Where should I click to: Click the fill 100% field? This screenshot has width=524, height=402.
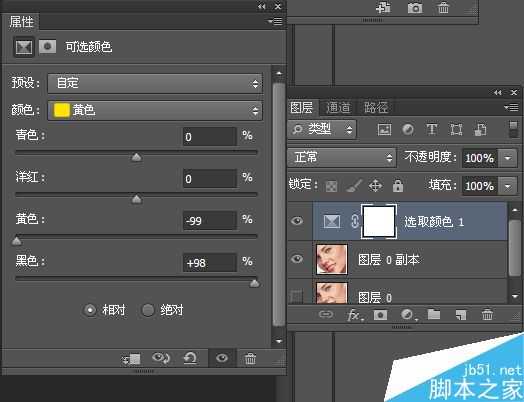coord(480,186)
